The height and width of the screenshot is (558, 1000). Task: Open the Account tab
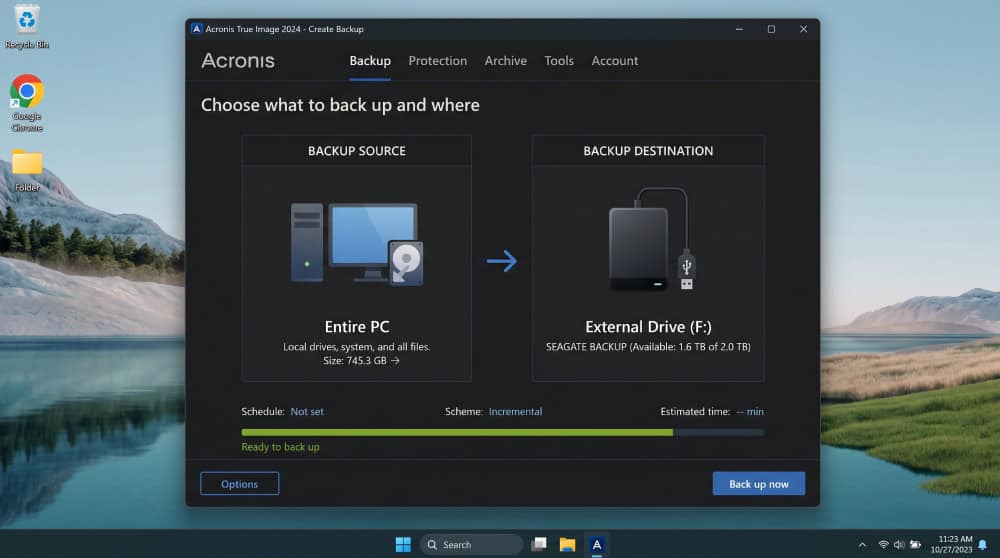tap(615, 61)
